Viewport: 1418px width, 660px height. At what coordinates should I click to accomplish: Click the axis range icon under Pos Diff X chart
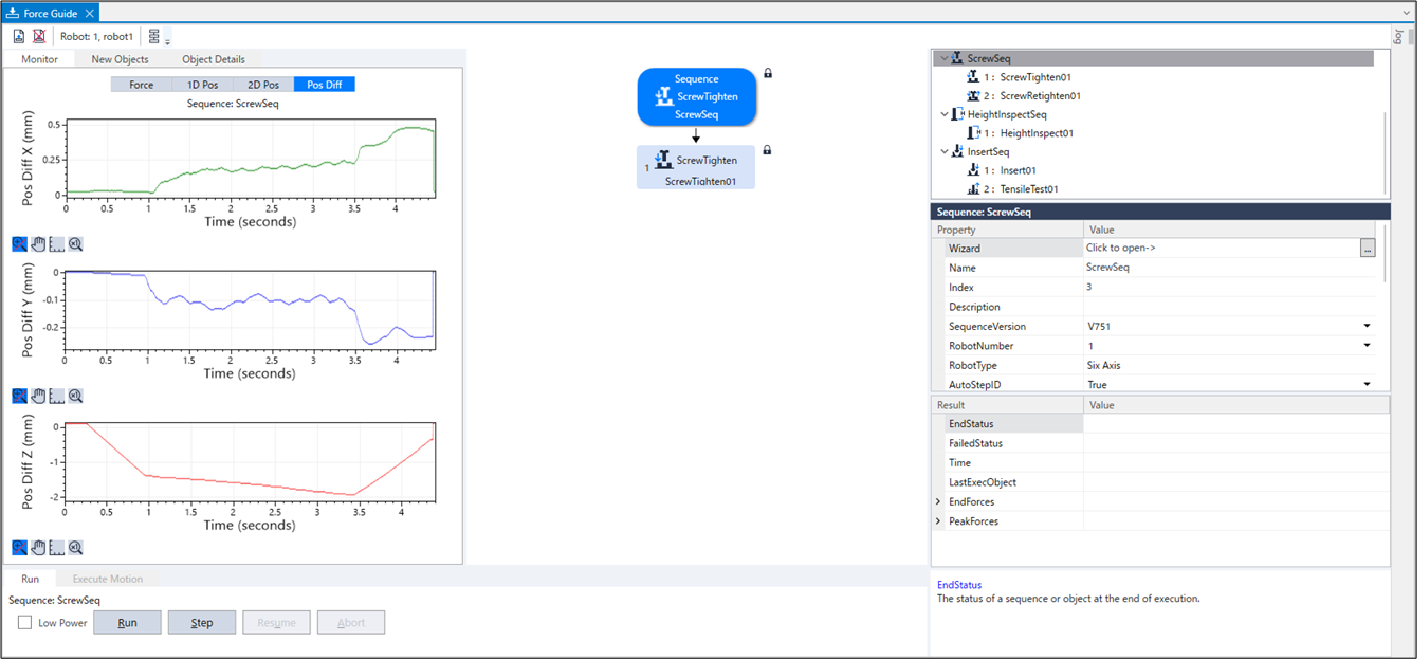click(x=57, y=244)
